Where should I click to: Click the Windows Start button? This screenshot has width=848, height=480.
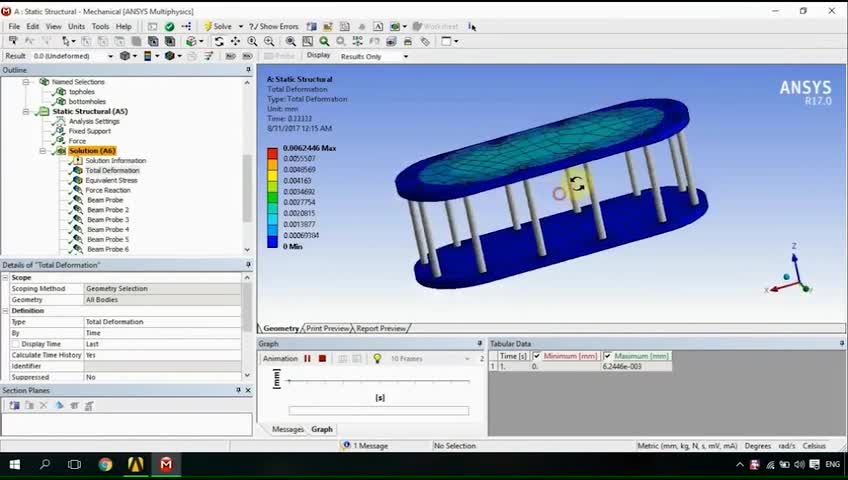[15, 464]
